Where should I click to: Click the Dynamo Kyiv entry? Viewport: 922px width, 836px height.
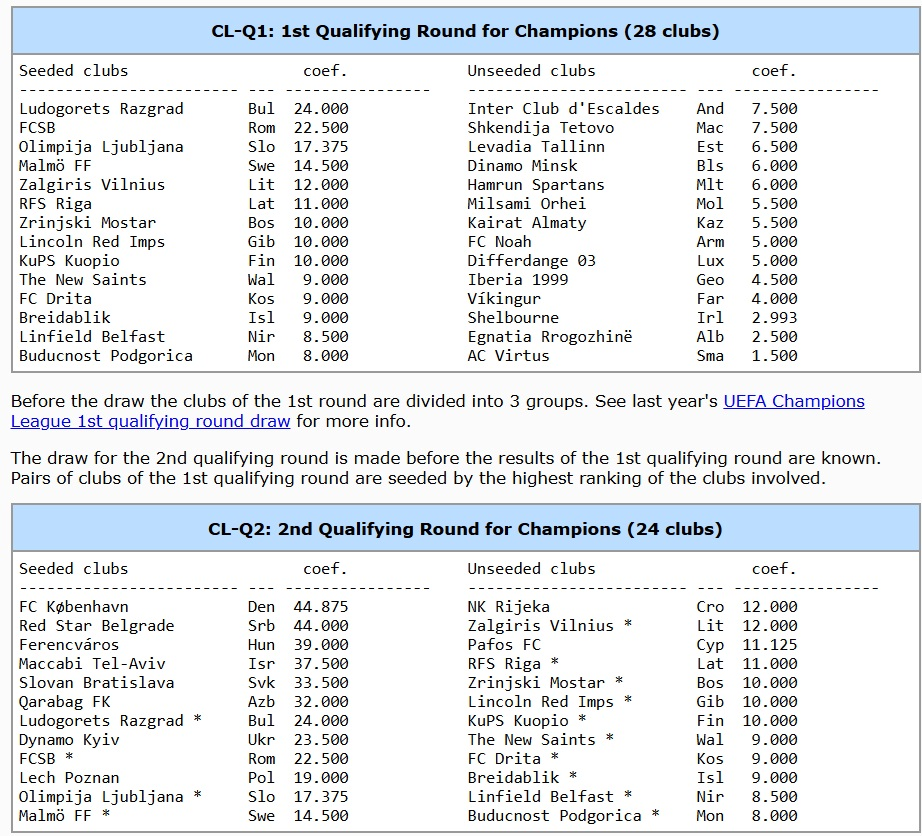pyautogui.click(x=69, y=740)
